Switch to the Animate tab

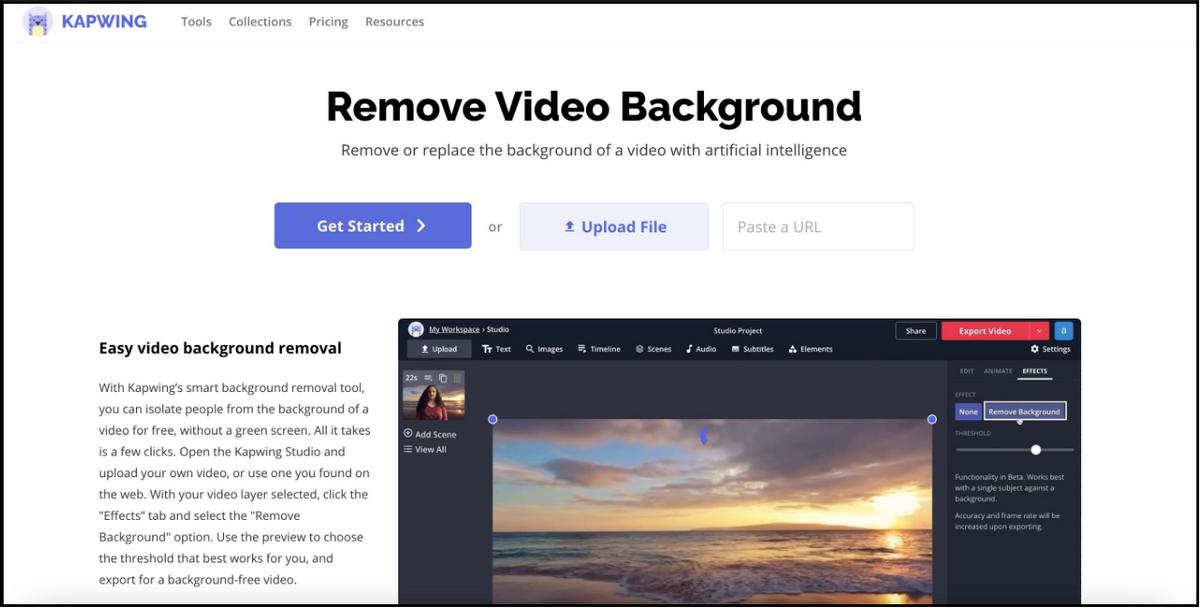pyautogui.click(x=998, y=371)
